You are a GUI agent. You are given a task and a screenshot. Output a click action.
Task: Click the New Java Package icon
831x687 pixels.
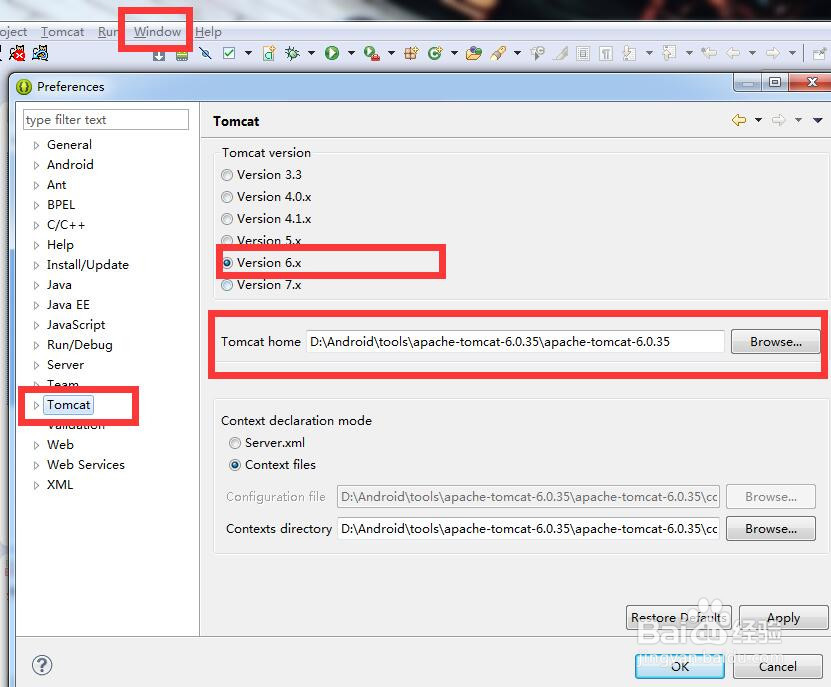411,53
